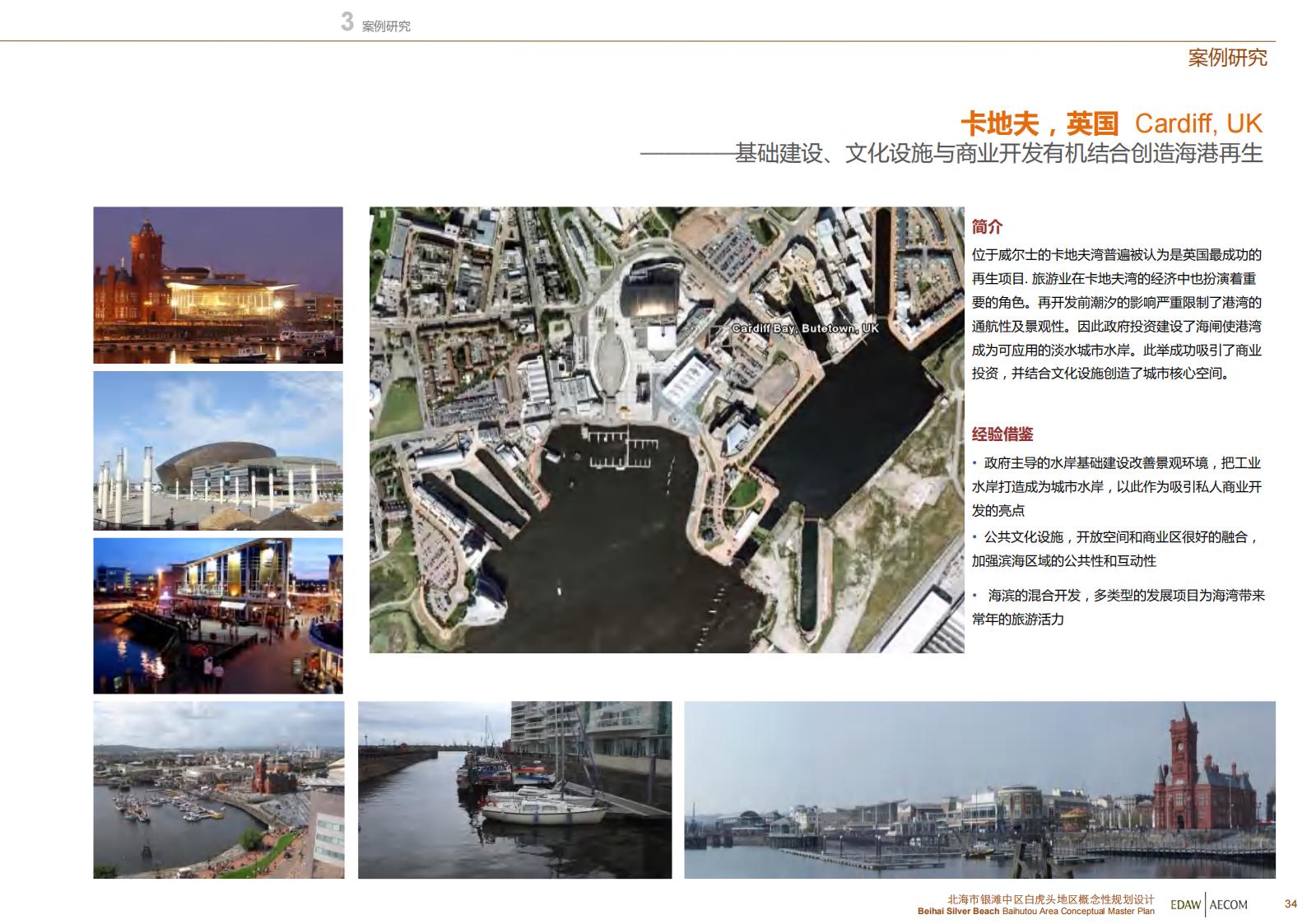1307x924 pixels.
Task: Click the 'Cardiff, UK' heading text
Action: tap(1198, 123)
